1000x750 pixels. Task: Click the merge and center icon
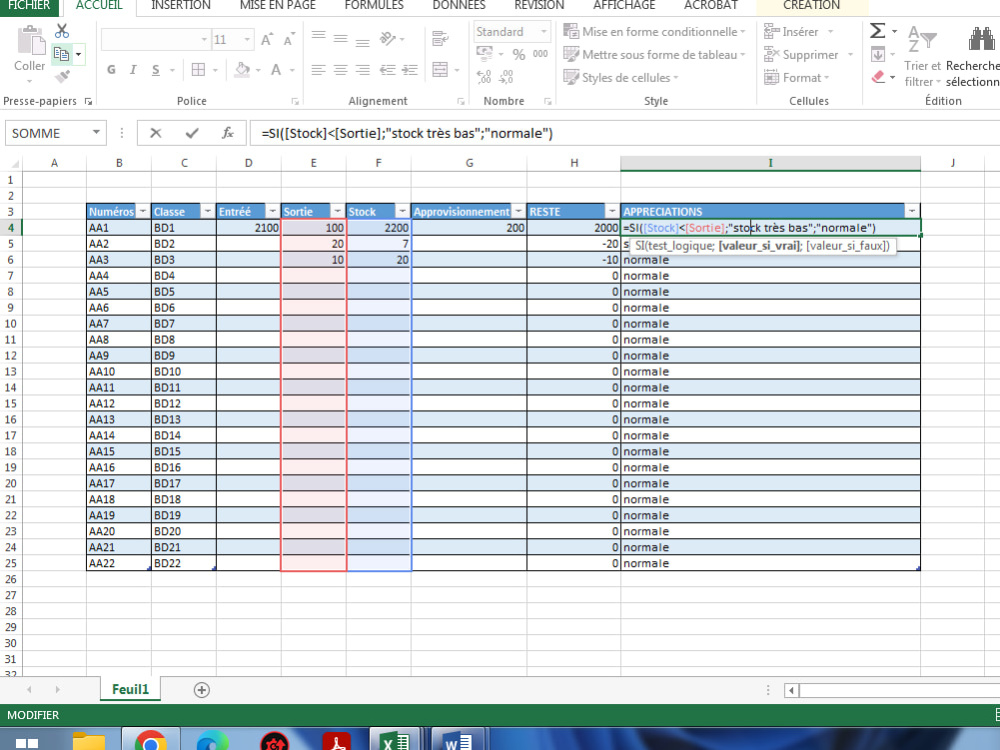pos(440,69)
